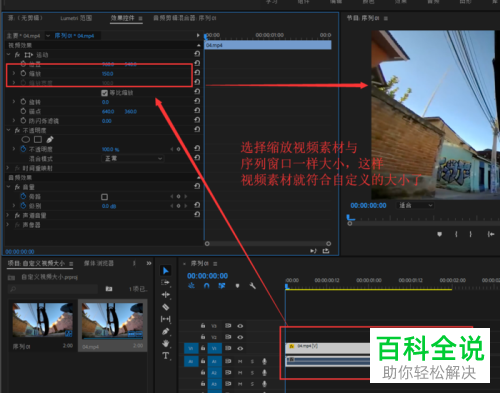Collapse the 运动 Motion effect group

[x=9, y=54]
